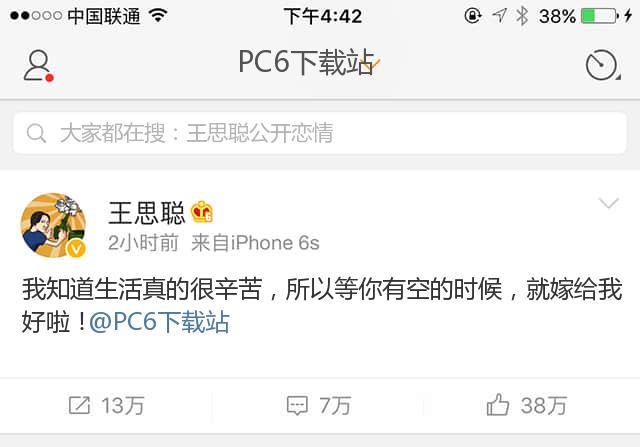Viewport: 640px width, 447px height.
Task: Tap the 2小时前 timestamp
Action: (x=143, y=243)
